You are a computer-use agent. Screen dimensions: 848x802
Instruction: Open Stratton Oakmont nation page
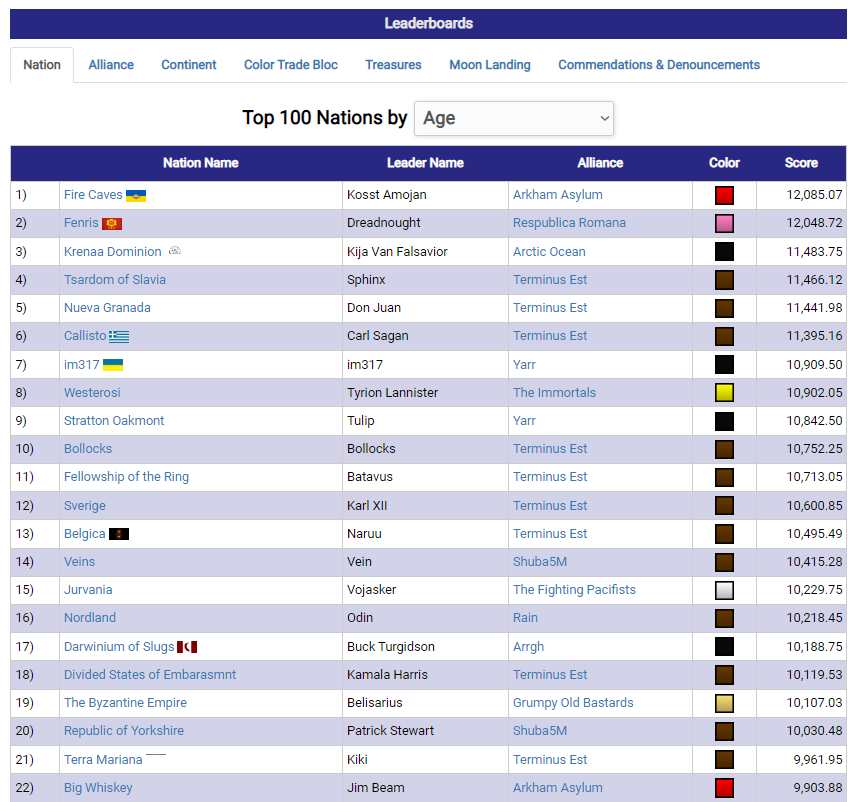point(114,421)
